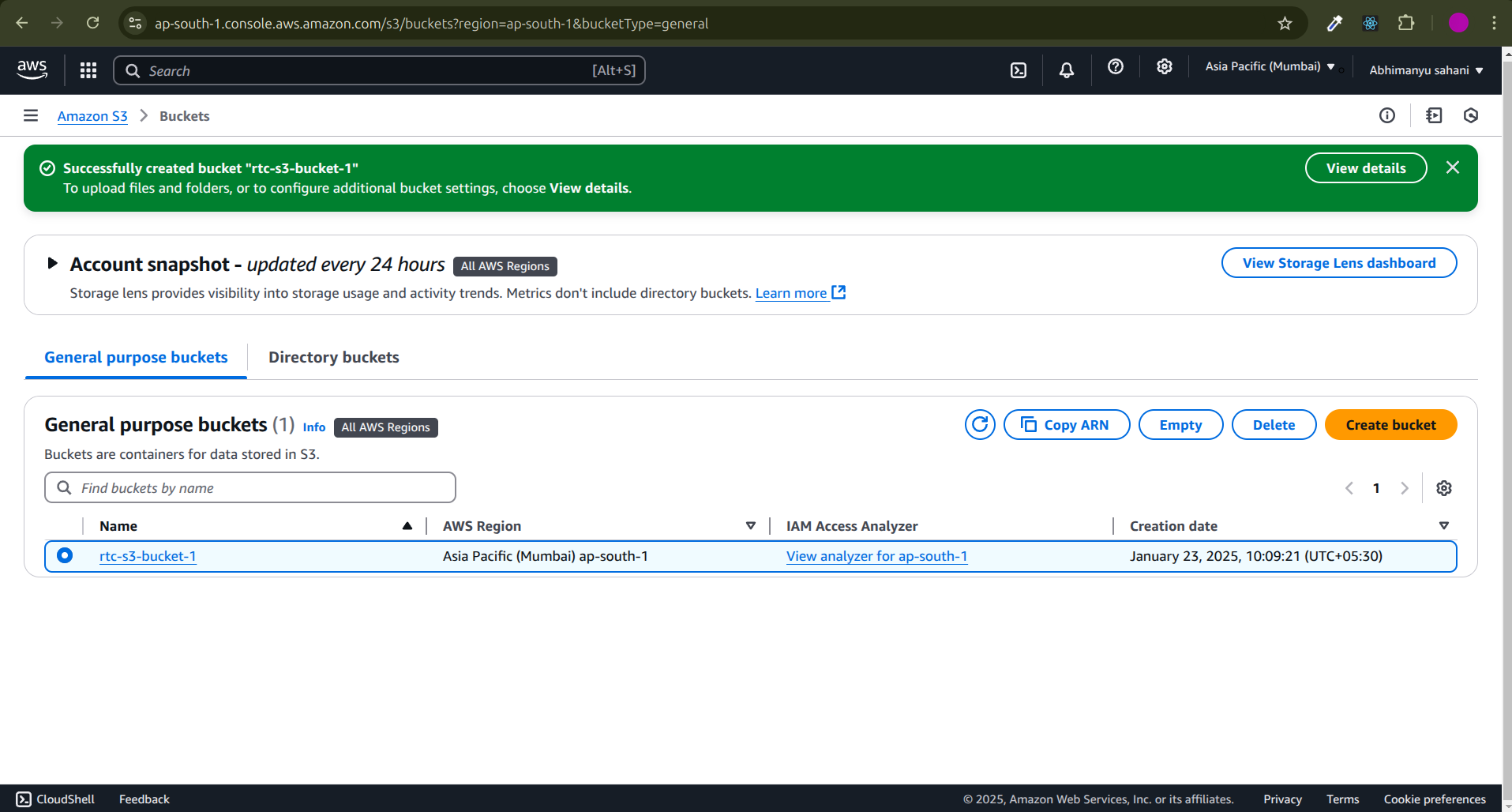The width and height of the screenshot is (1512, 812).
Task: Open CloudShell from the top navigation bar
Action: pos(1019,70)
